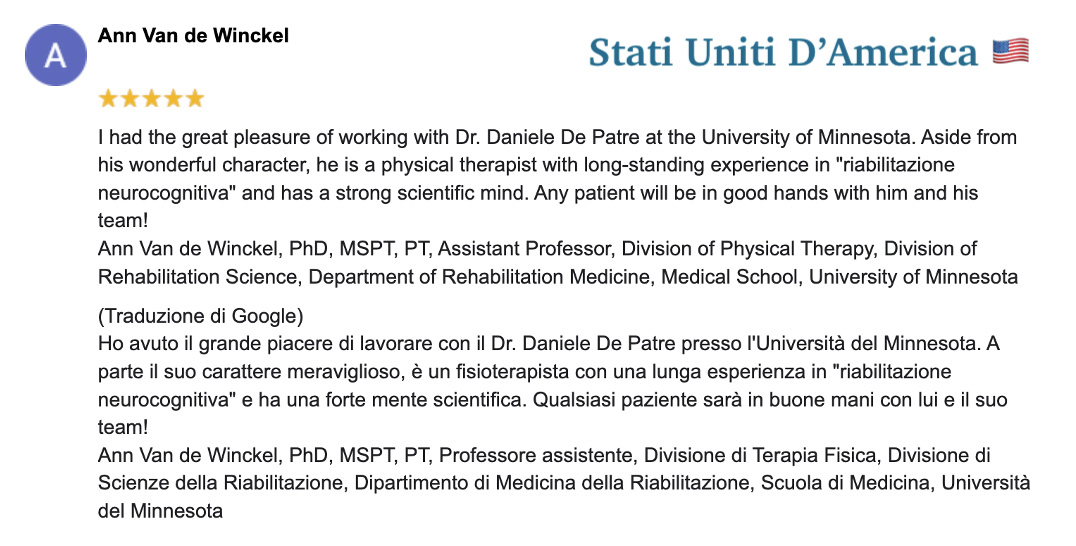
Task: Click the American flag emoji
Action: pyautogui.click(x=1011, y=52)
